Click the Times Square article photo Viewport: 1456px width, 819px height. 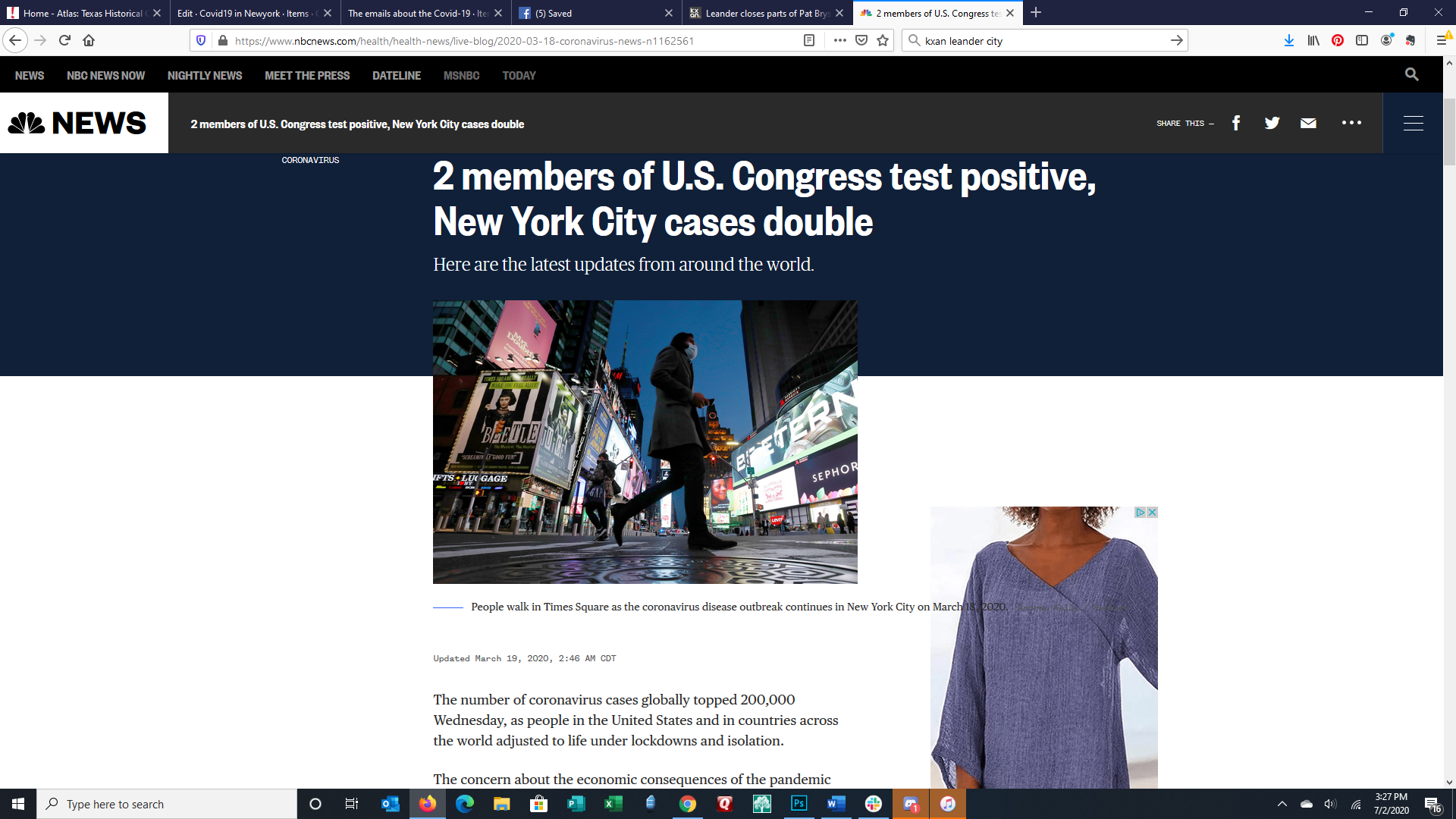[645, 441]
